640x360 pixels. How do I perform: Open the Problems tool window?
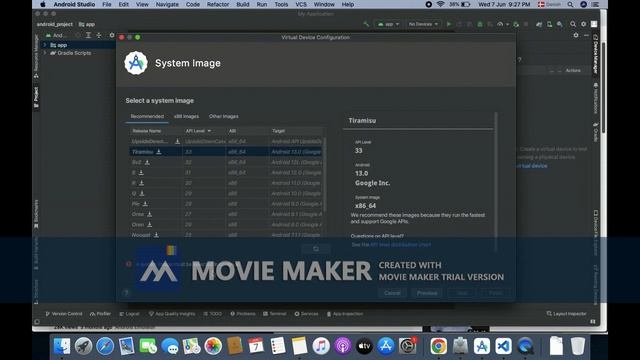243,314
